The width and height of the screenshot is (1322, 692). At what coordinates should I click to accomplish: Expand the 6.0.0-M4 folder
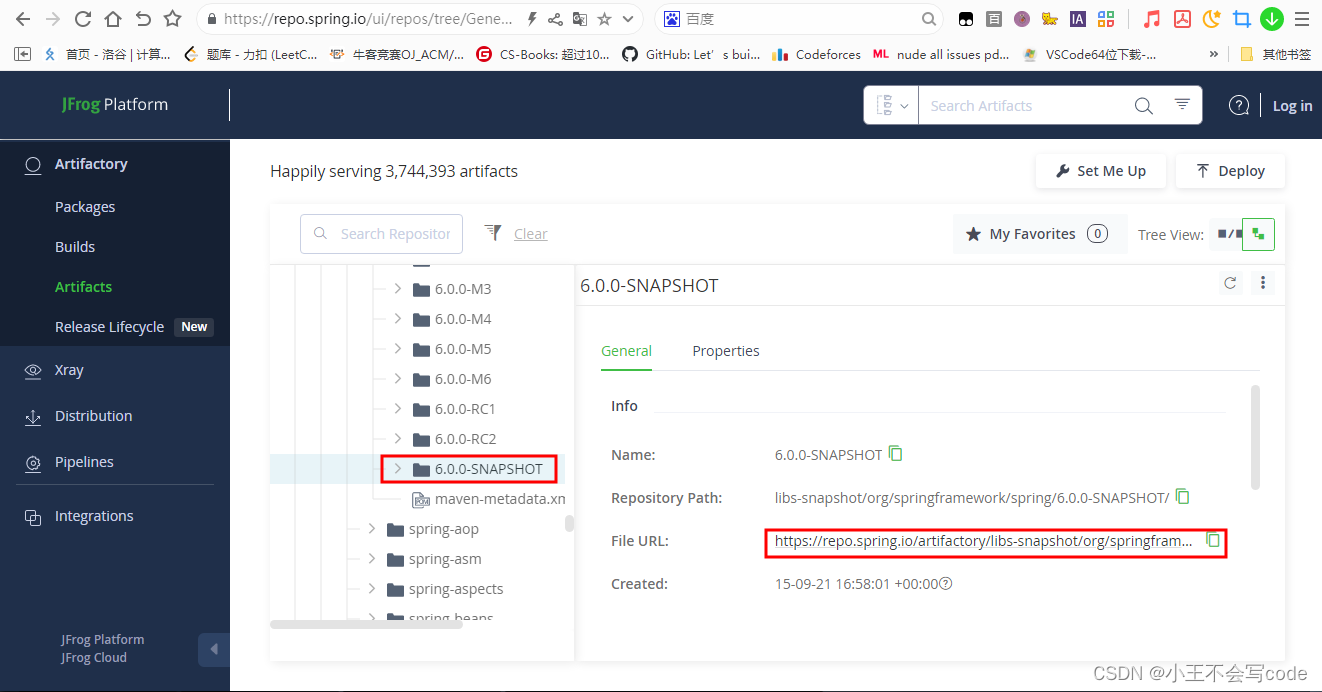coord(397,319)
